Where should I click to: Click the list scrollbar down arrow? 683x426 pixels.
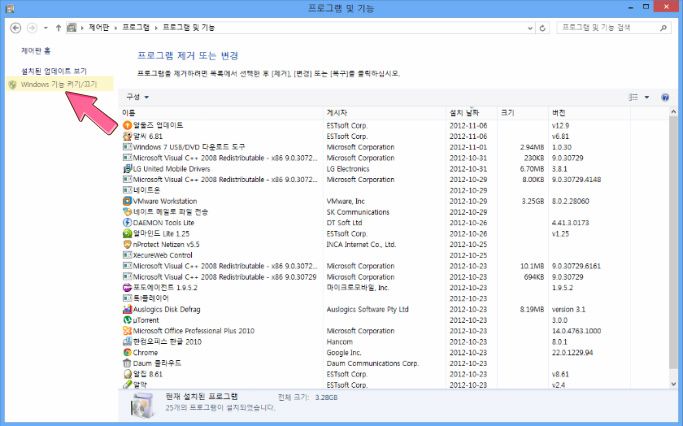pos(673,384)
